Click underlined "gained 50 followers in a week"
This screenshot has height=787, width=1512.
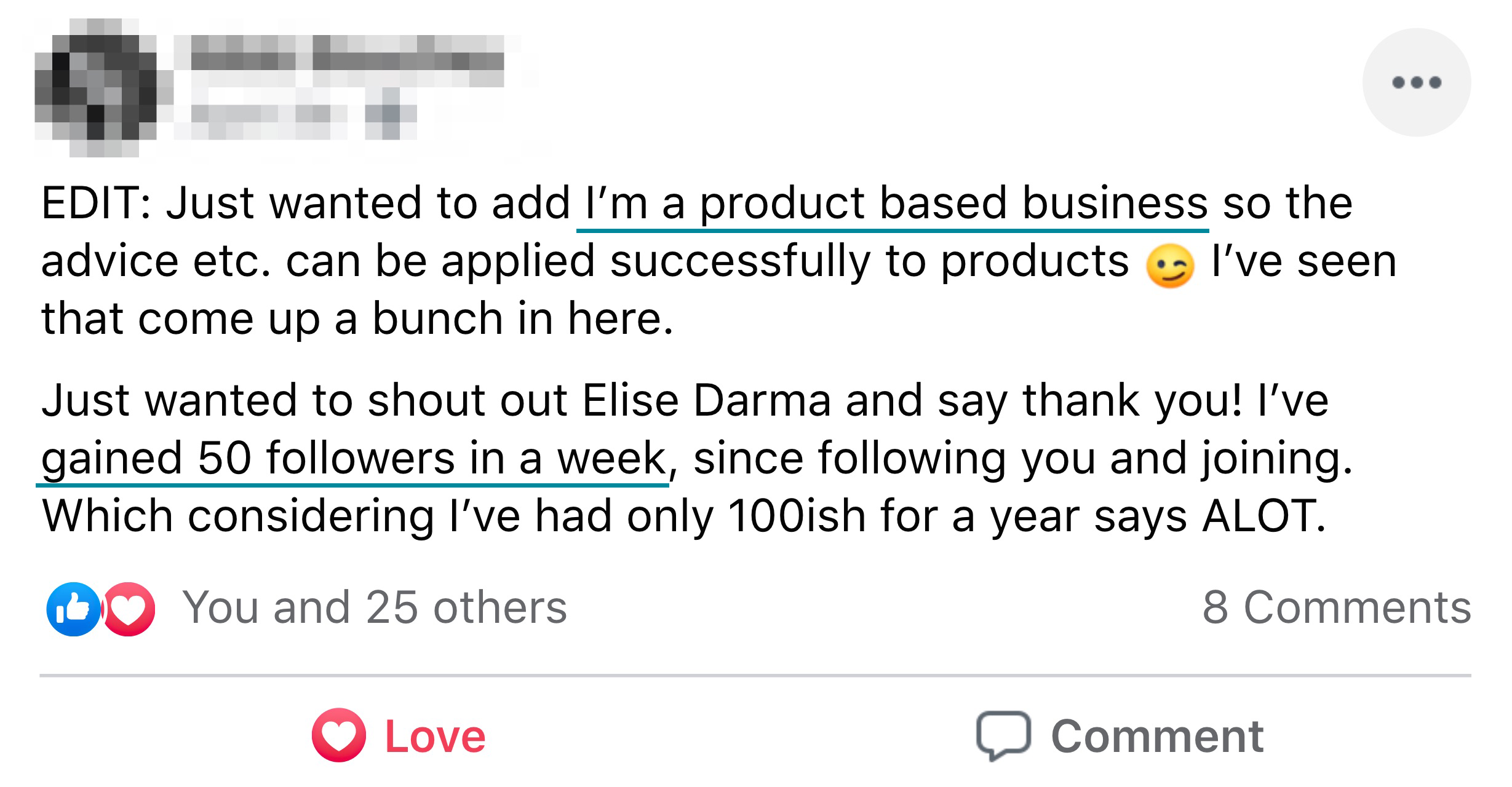click(354, 458)
